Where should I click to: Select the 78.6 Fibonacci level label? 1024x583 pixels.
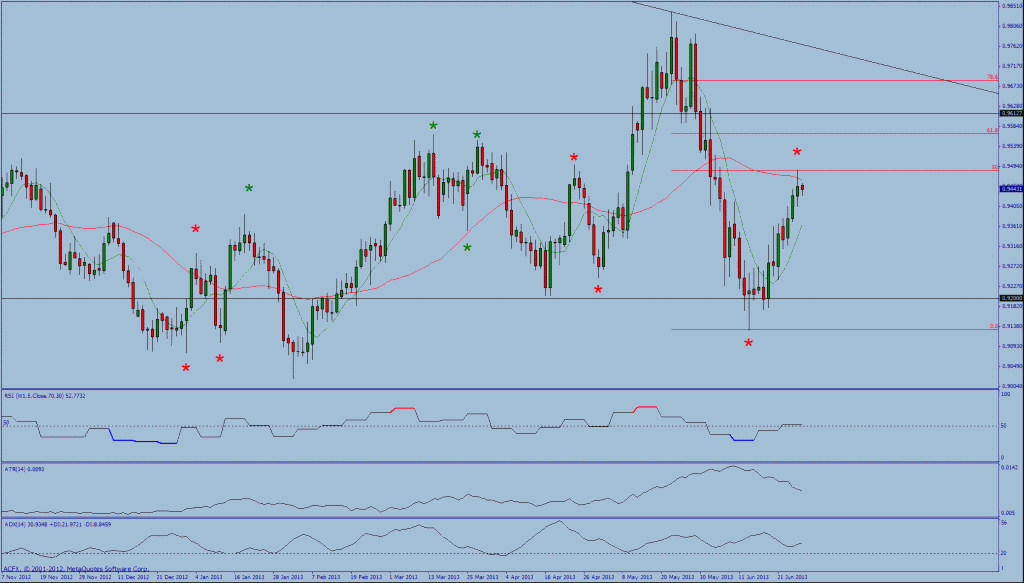pyautogui.click(x=991, y=77)
